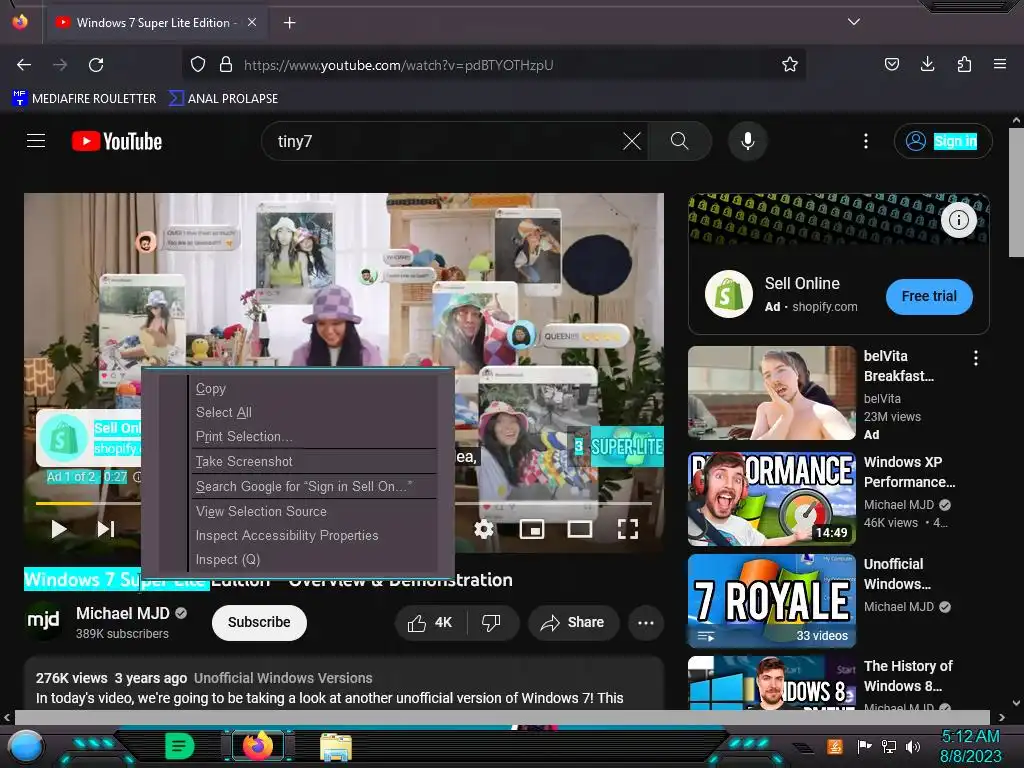Screen dimensions: 1024x768
Task: Enable the miniplayer mode
Action: pyautogui.click(x=532, y=529)
